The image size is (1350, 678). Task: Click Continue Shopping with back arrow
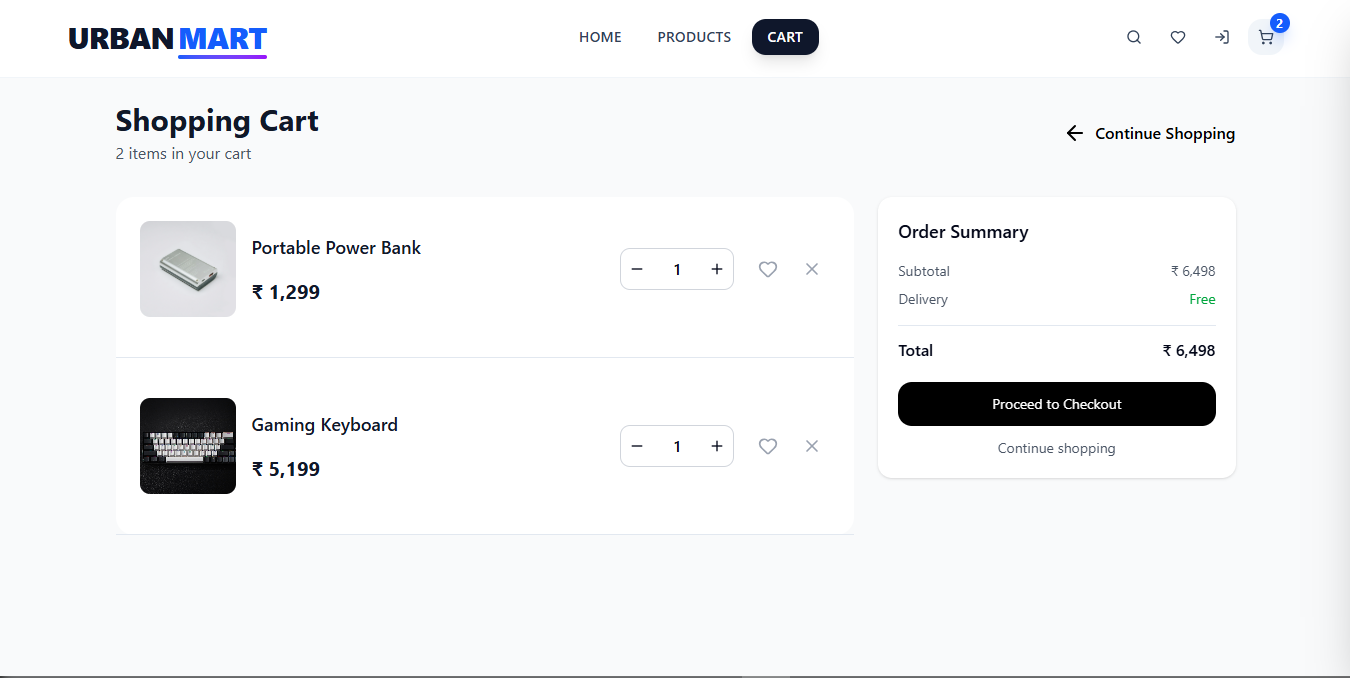[x=1150, y=133]
